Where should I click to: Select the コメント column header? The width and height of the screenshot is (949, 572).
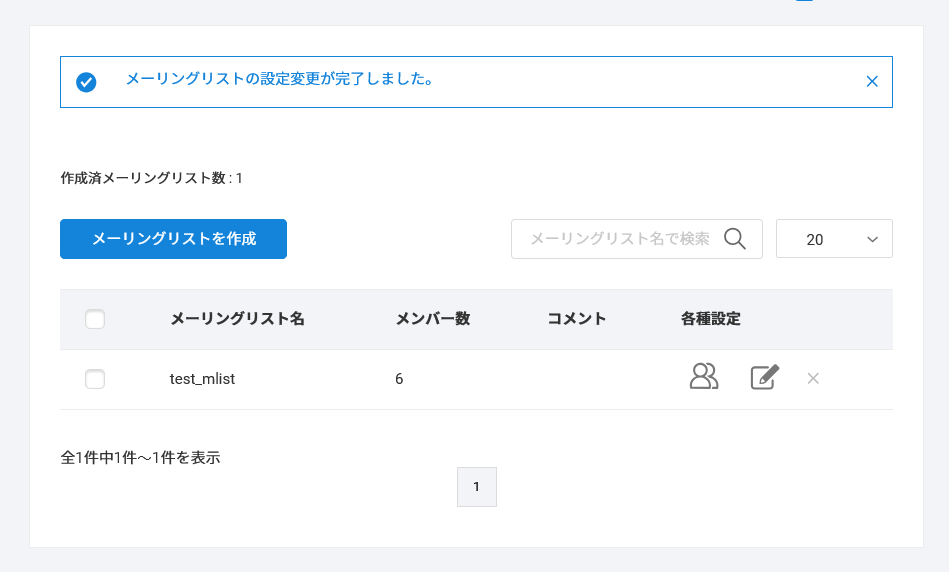coord(577,319)
